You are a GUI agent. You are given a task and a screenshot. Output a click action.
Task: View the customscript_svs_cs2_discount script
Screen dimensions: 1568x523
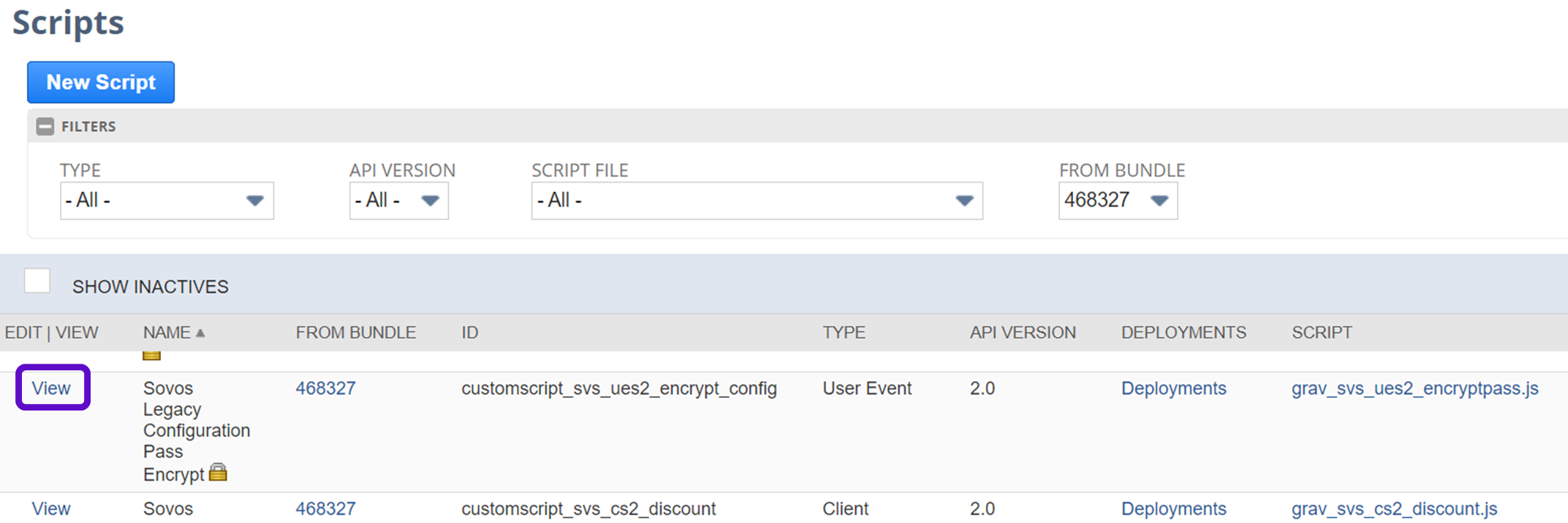tap(51, 508)
